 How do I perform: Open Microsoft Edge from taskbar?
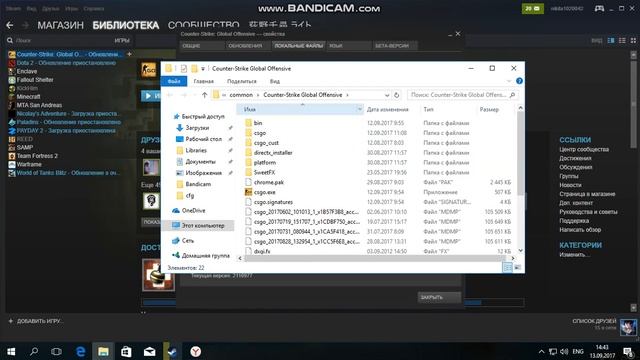point(80,351)
